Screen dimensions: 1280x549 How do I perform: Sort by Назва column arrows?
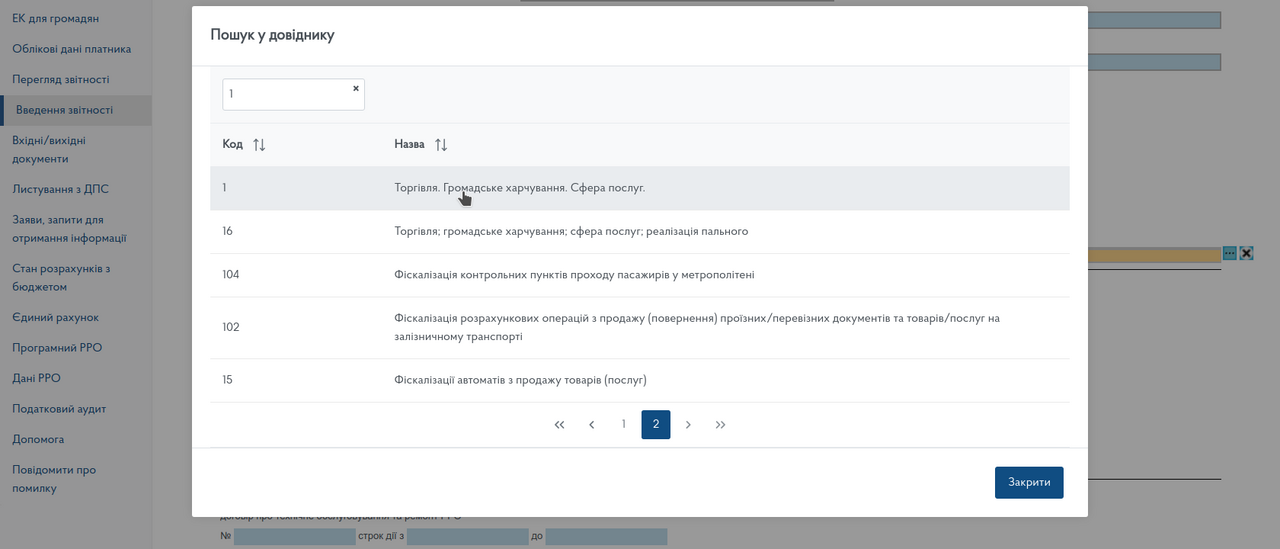[x=441, y=145]
